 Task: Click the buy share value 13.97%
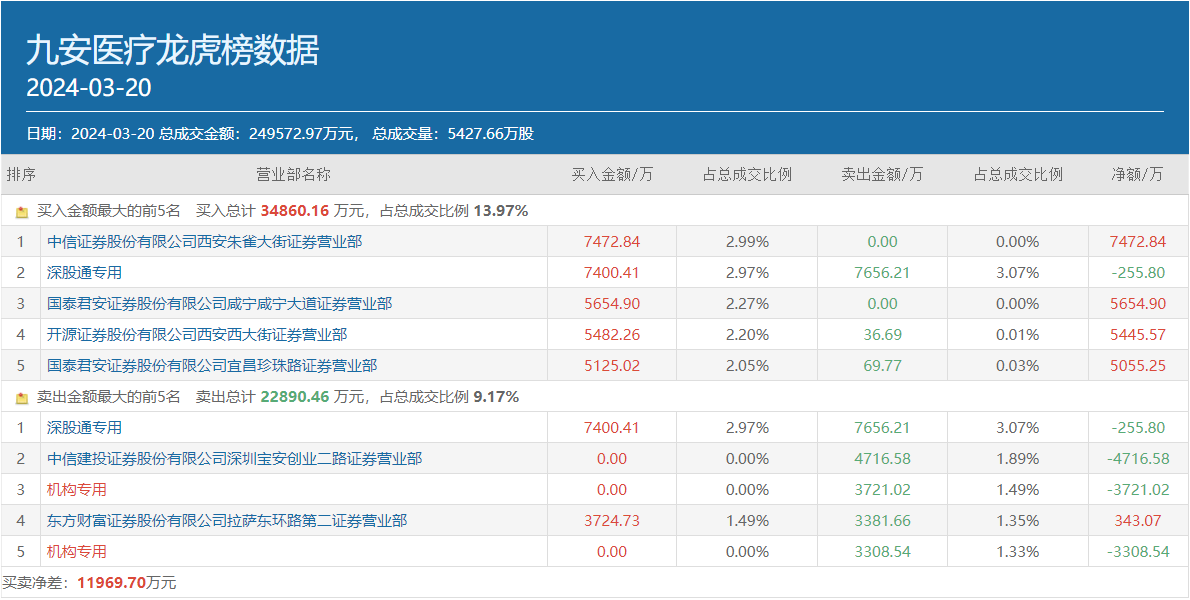[x=501, y=212]
